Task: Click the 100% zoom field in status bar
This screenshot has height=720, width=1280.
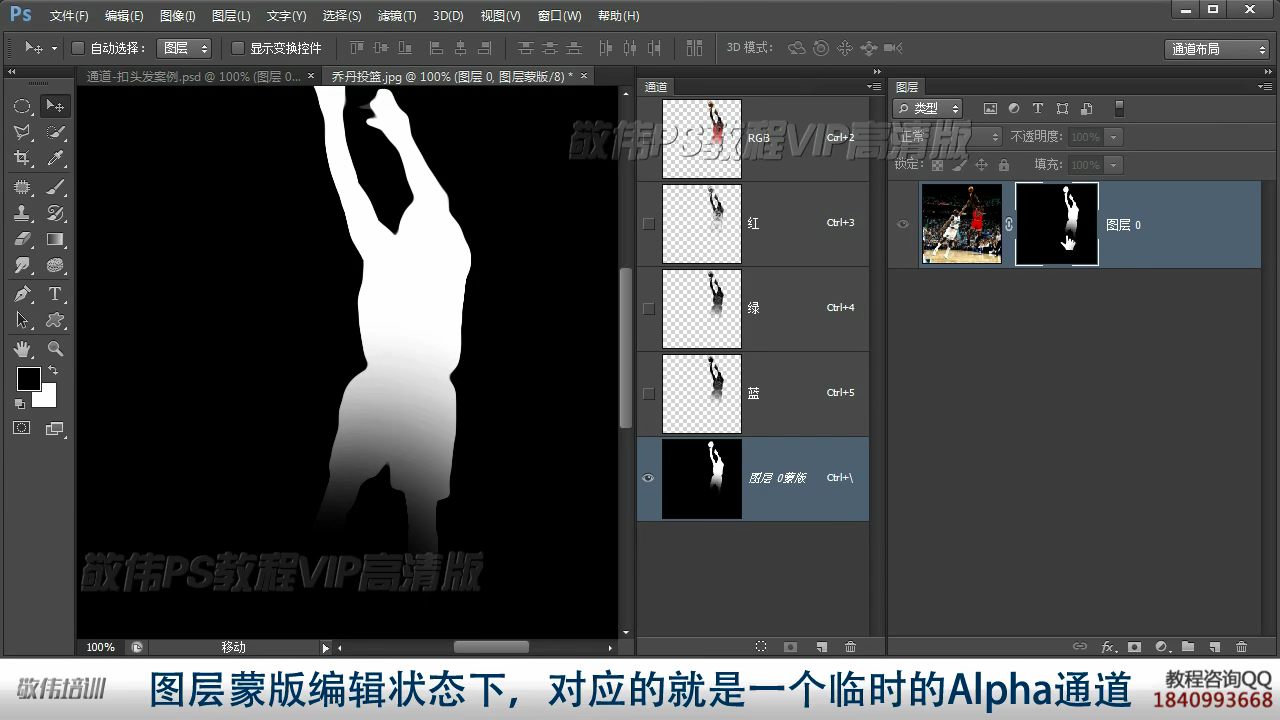Action: click(100, 648)
